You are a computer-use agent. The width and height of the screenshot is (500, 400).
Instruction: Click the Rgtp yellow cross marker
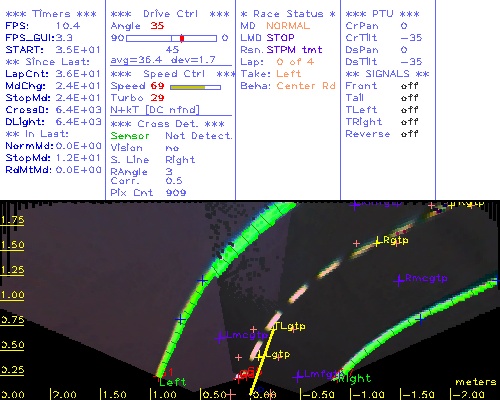pos(377,242)
